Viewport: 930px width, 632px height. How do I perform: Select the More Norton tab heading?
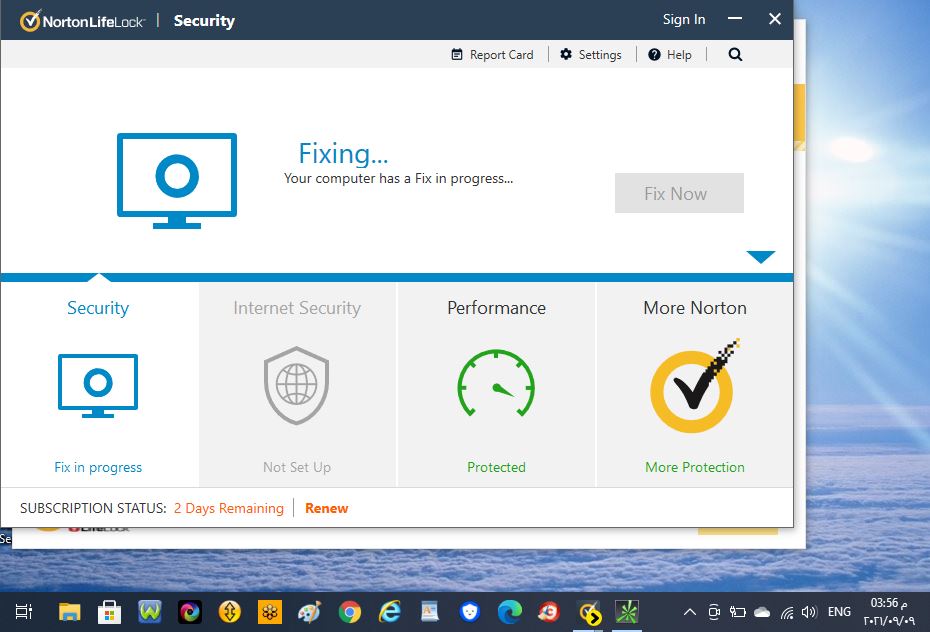695,308
